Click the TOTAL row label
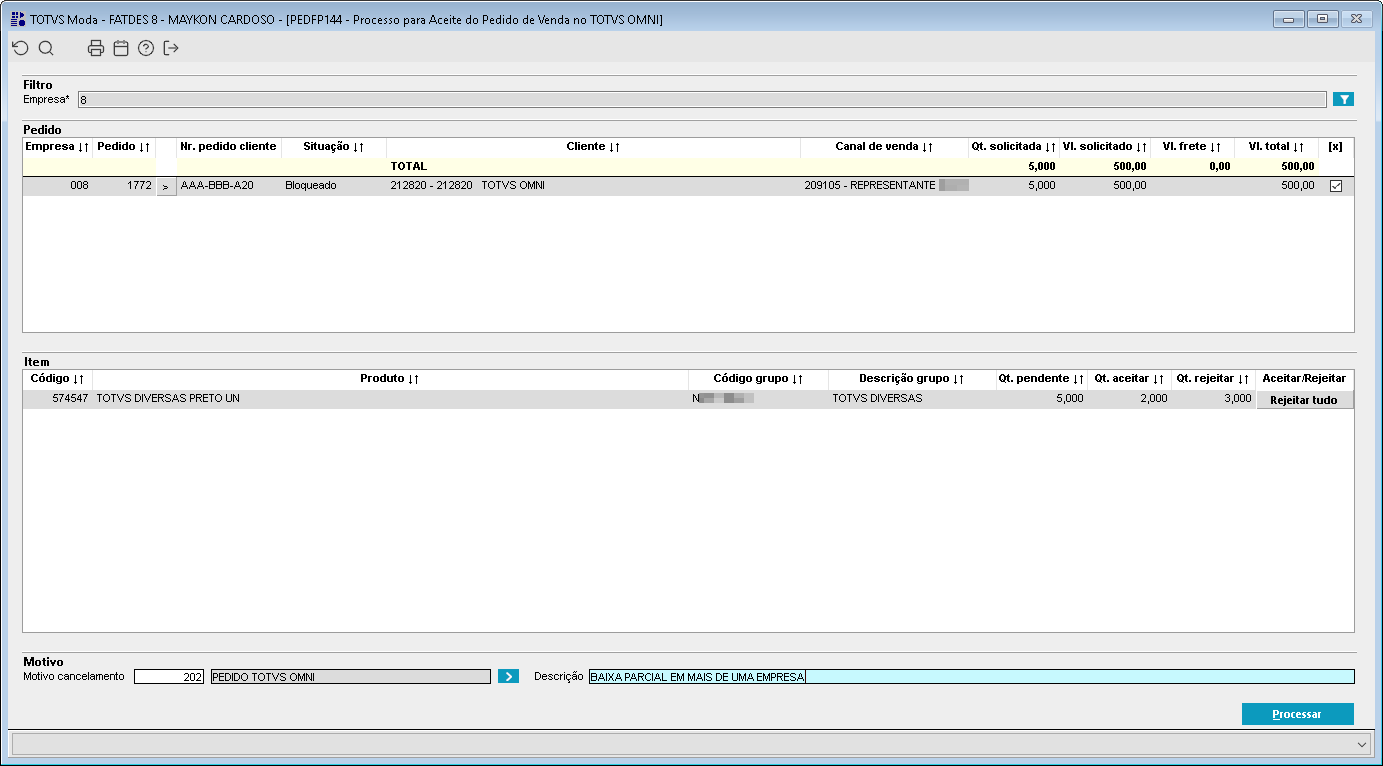 coord(408,166)
